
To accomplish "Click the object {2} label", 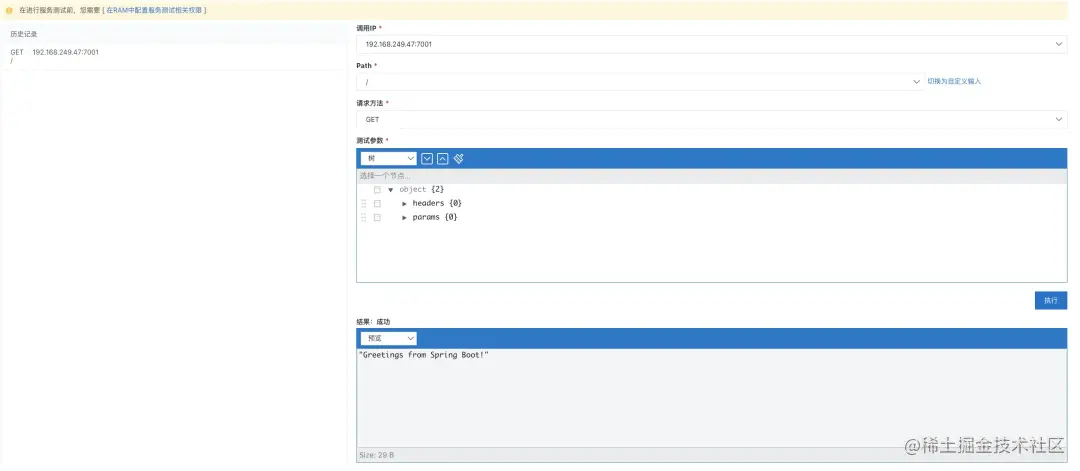I will click(422, 189).
